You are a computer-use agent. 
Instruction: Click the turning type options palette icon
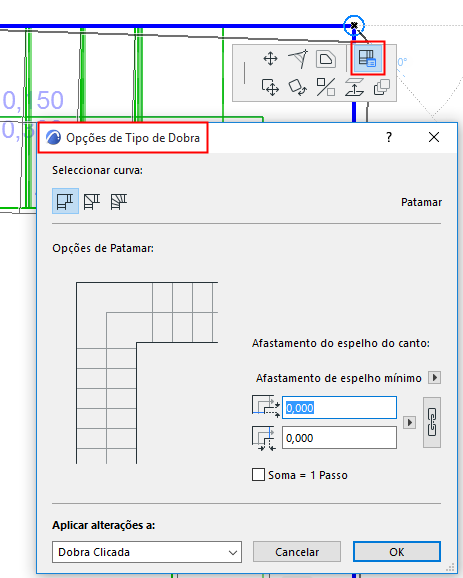click(x=368, y=58)
